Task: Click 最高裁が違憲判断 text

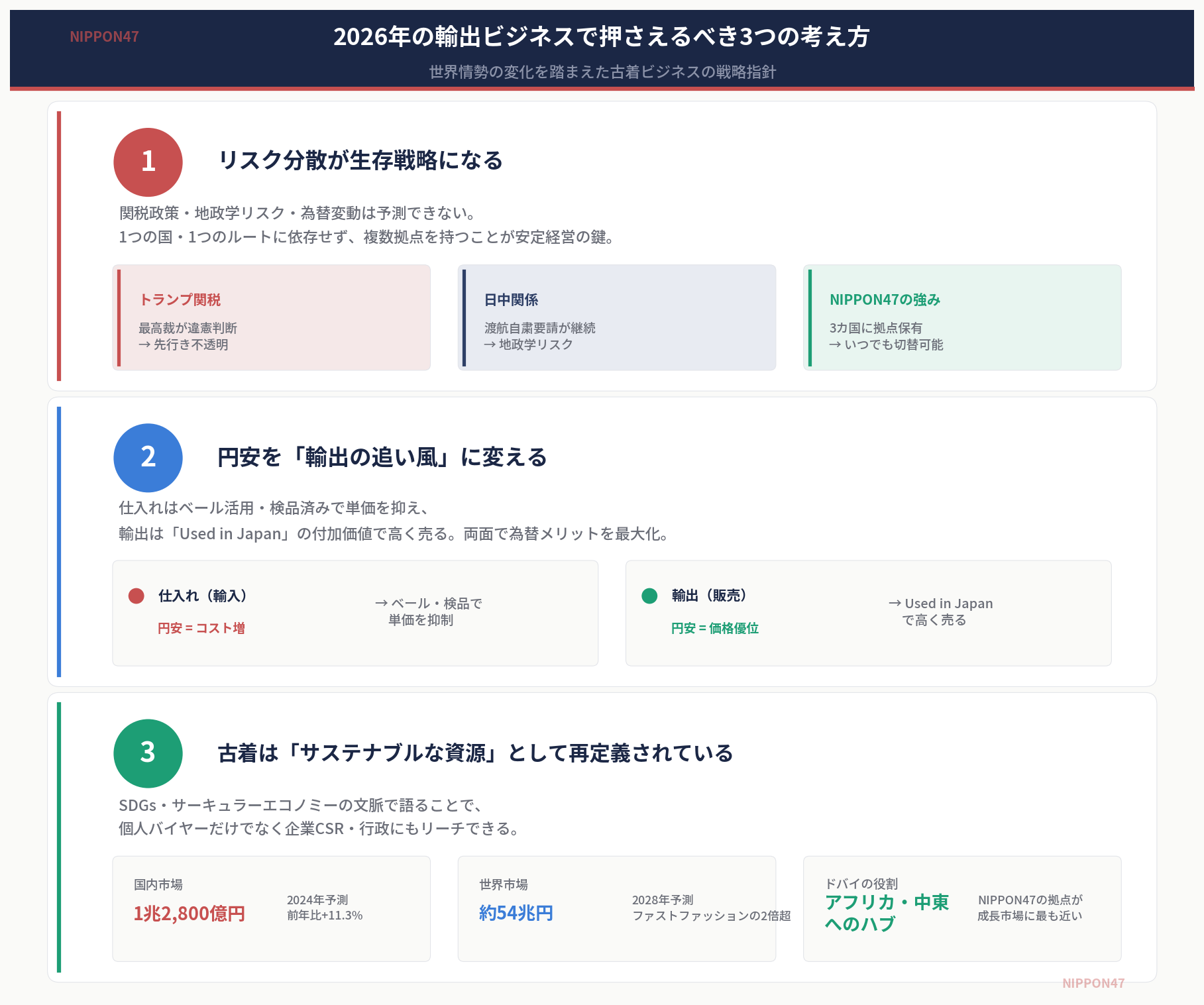Action: point(188,328)
